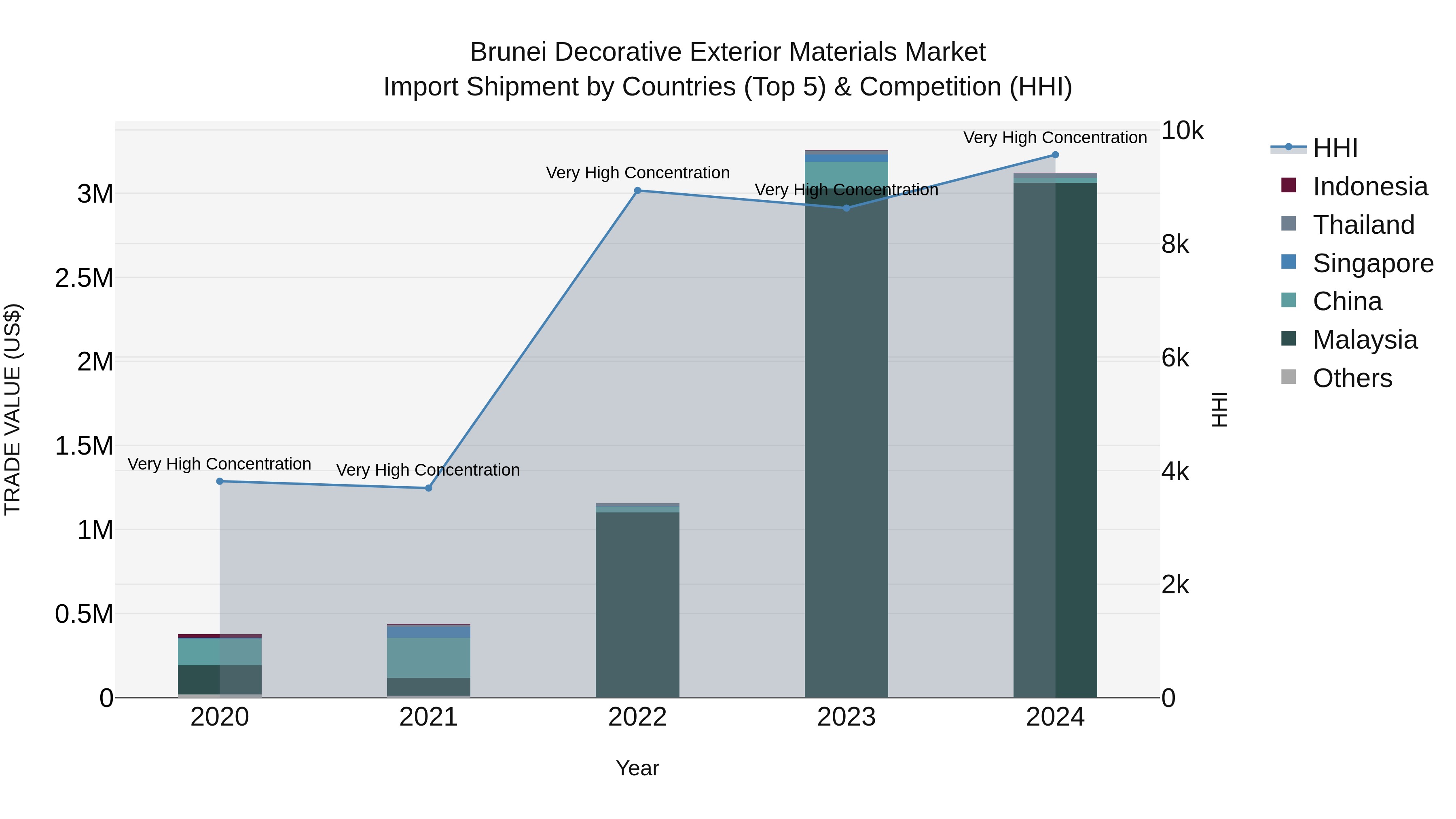Select the 2023 HHI data point
The width and height of the screenshot is (1456, 819).
click(x=846, y=208)
